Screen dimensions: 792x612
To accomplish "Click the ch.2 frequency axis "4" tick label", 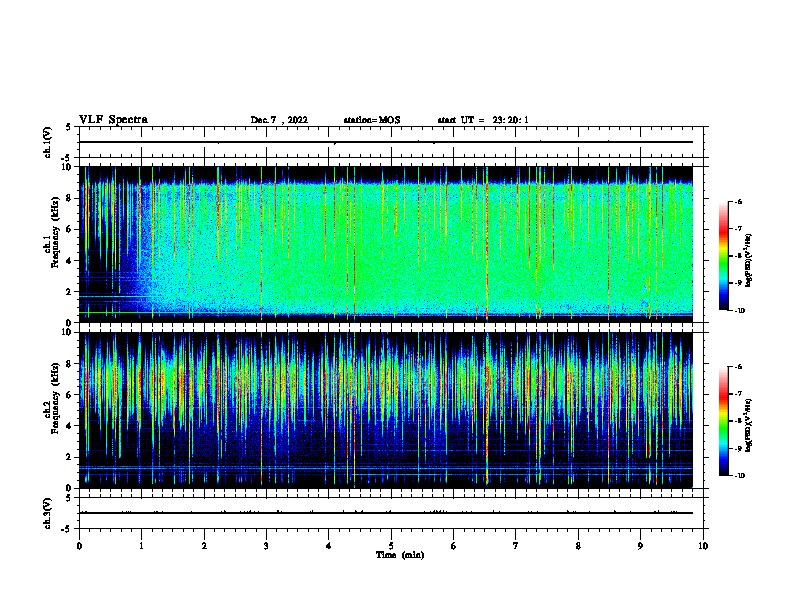I will [71, 426].
